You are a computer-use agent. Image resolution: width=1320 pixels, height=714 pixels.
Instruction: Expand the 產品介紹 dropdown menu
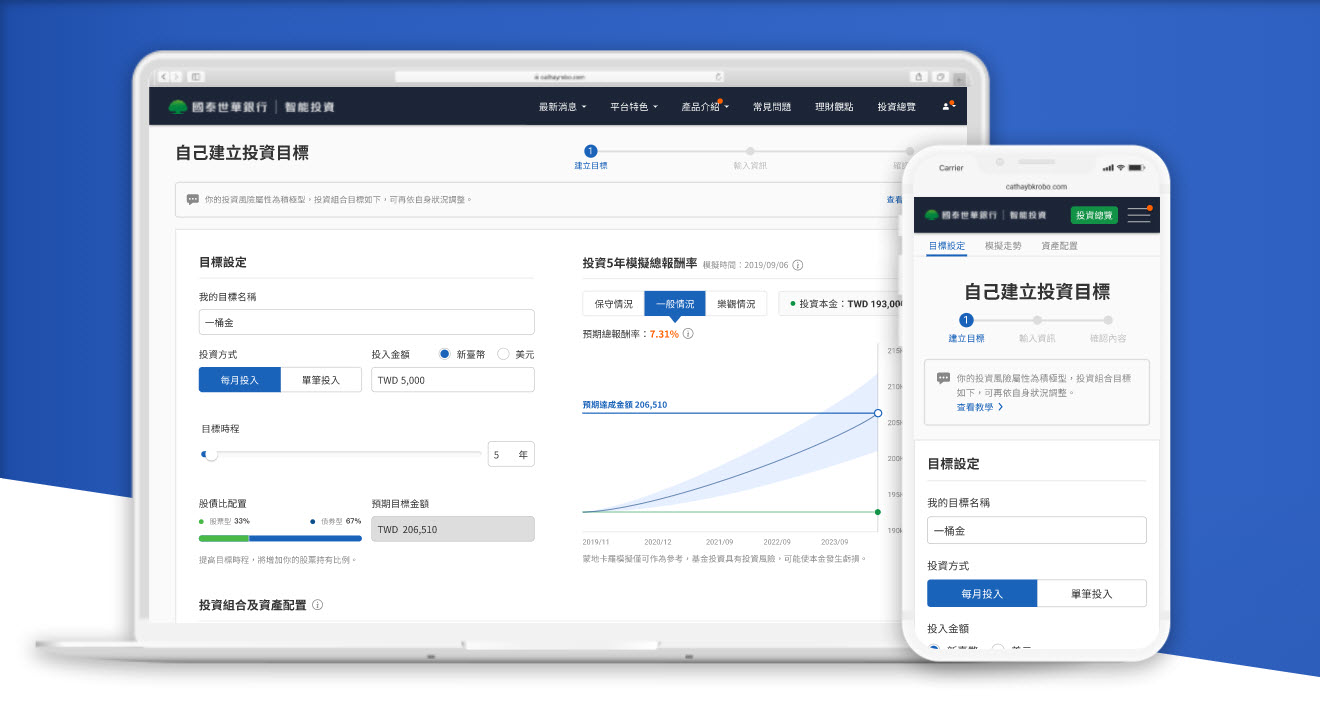(x=705, y=107)
